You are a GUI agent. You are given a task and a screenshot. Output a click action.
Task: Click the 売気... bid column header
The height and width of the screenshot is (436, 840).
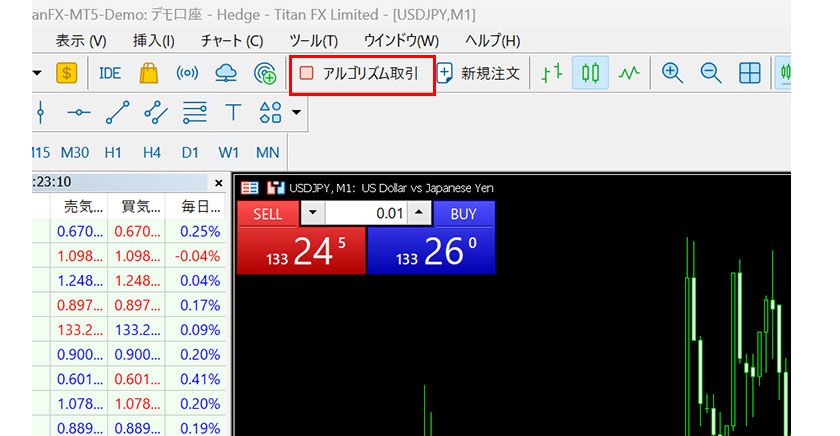click(79, 206)
